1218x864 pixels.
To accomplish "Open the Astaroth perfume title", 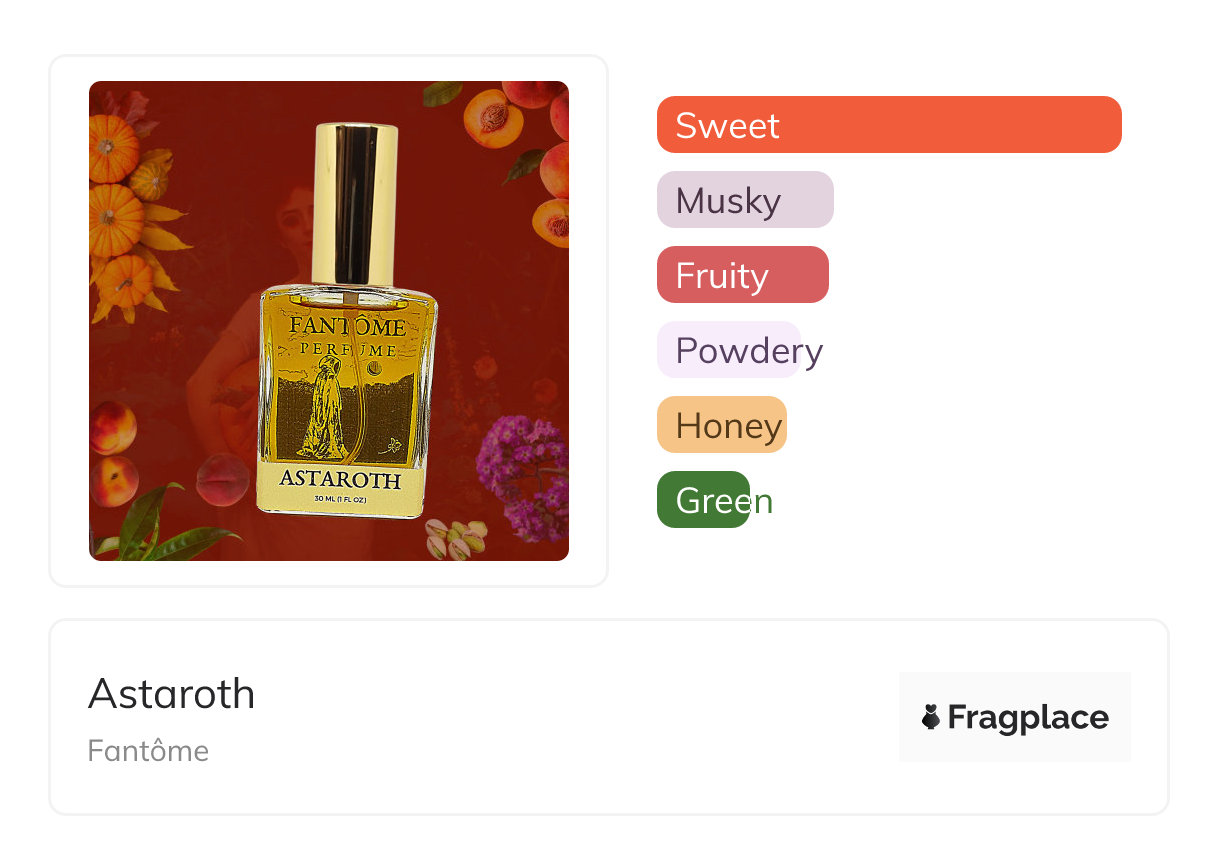I will [171, 694].
